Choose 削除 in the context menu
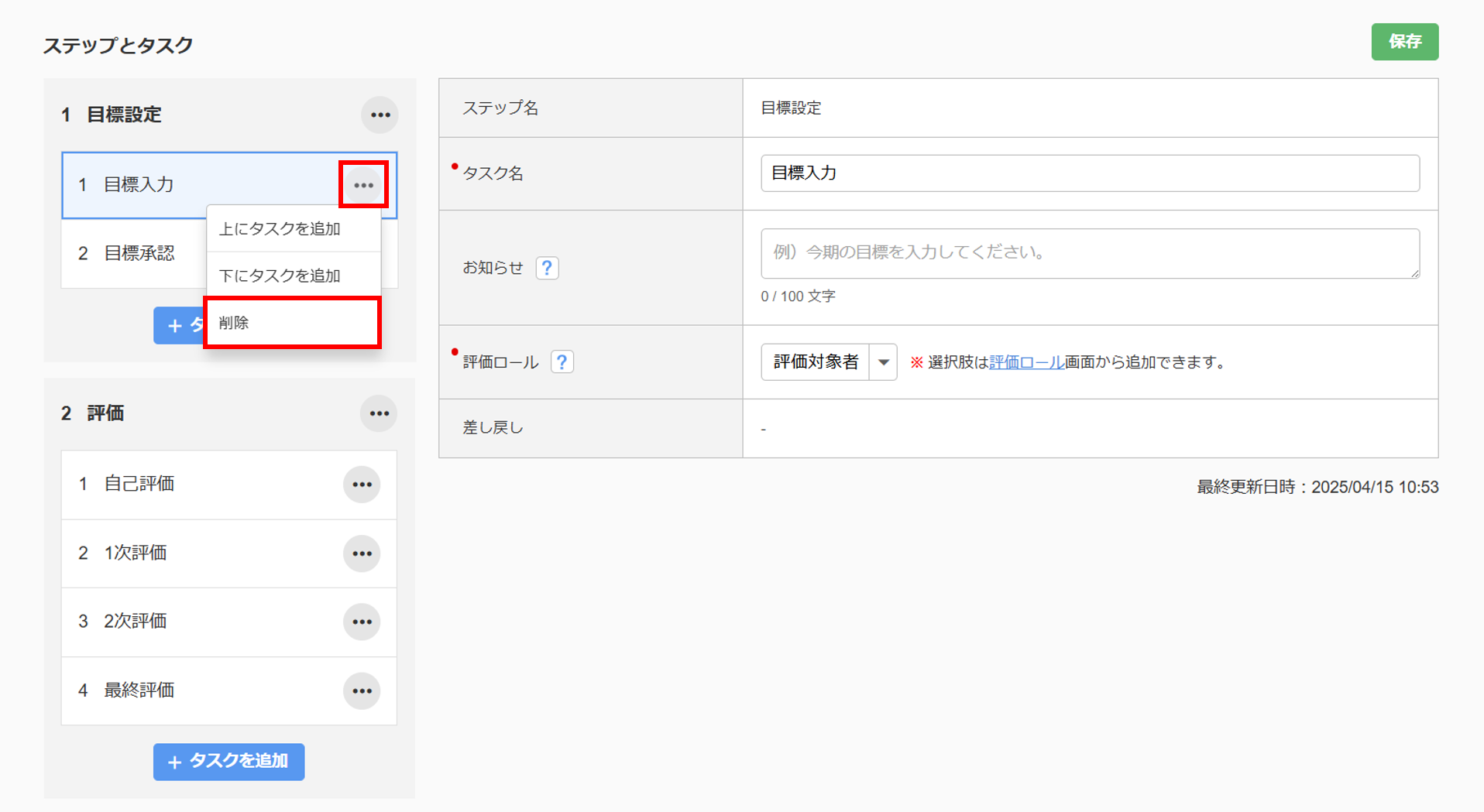The width and height of the screenshot is (1484, 812). pyautogui.click(x=293, y=323)
